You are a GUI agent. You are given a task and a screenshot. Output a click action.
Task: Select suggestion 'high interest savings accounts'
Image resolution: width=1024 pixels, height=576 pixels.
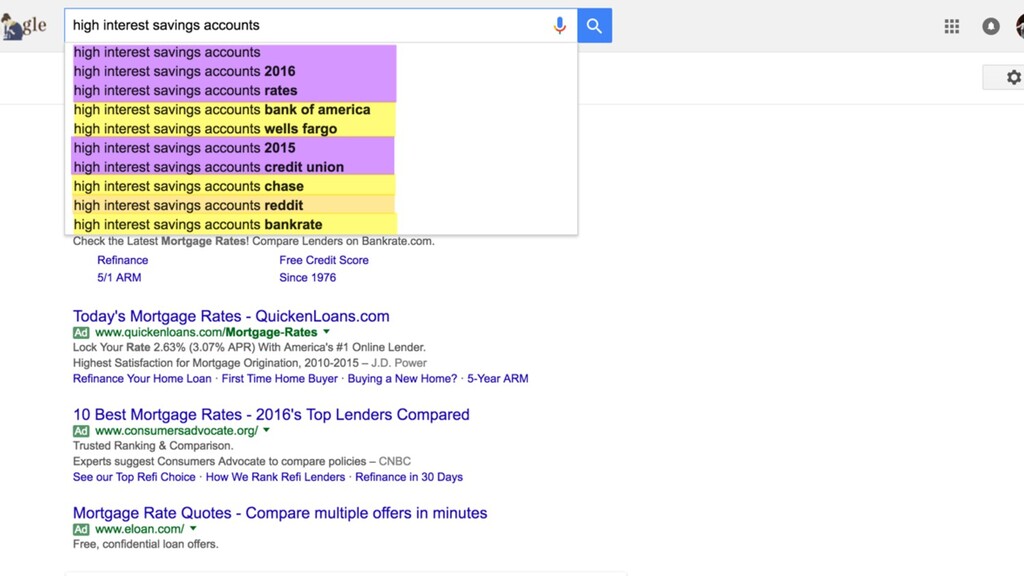[x=321, y=52]
